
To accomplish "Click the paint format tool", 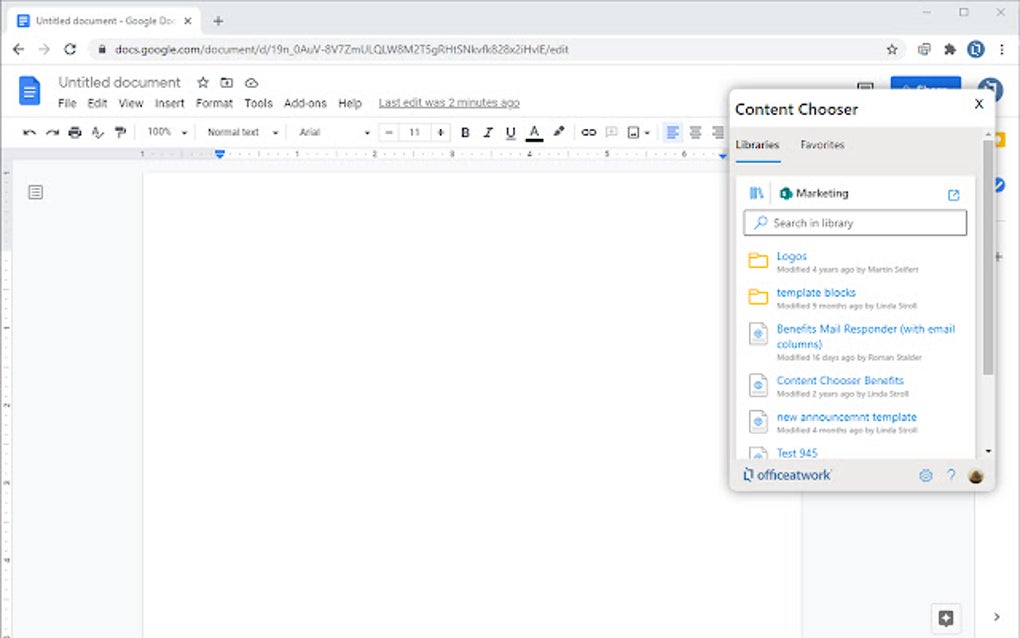I will [x=119, y=132].
